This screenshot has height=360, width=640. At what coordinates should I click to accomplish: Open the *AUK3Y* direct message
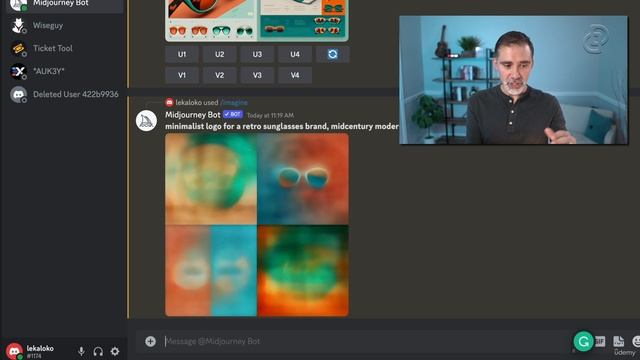pos(64,71)
